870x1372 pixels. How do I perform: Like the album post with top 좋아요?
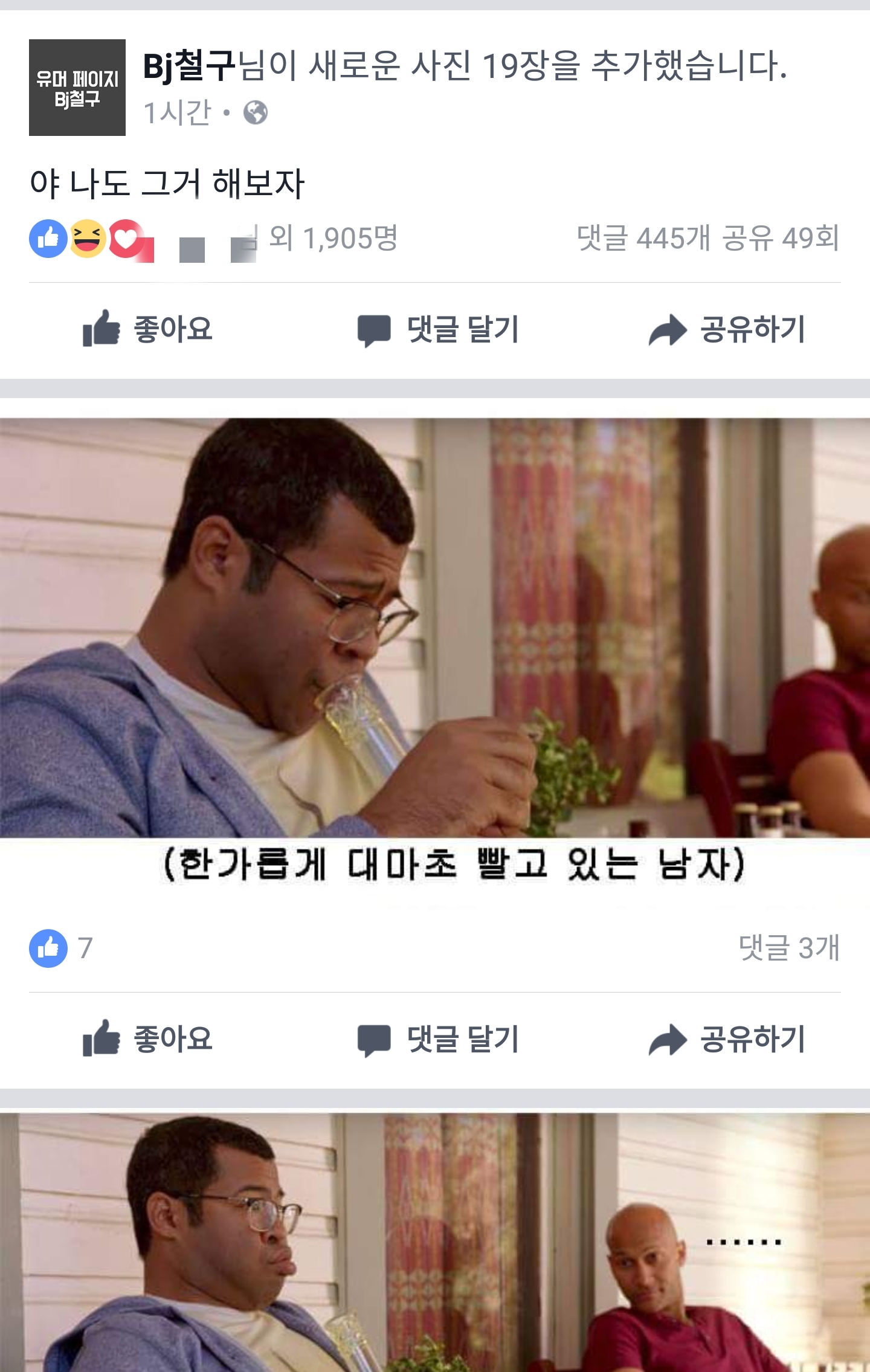coord(148,330)
